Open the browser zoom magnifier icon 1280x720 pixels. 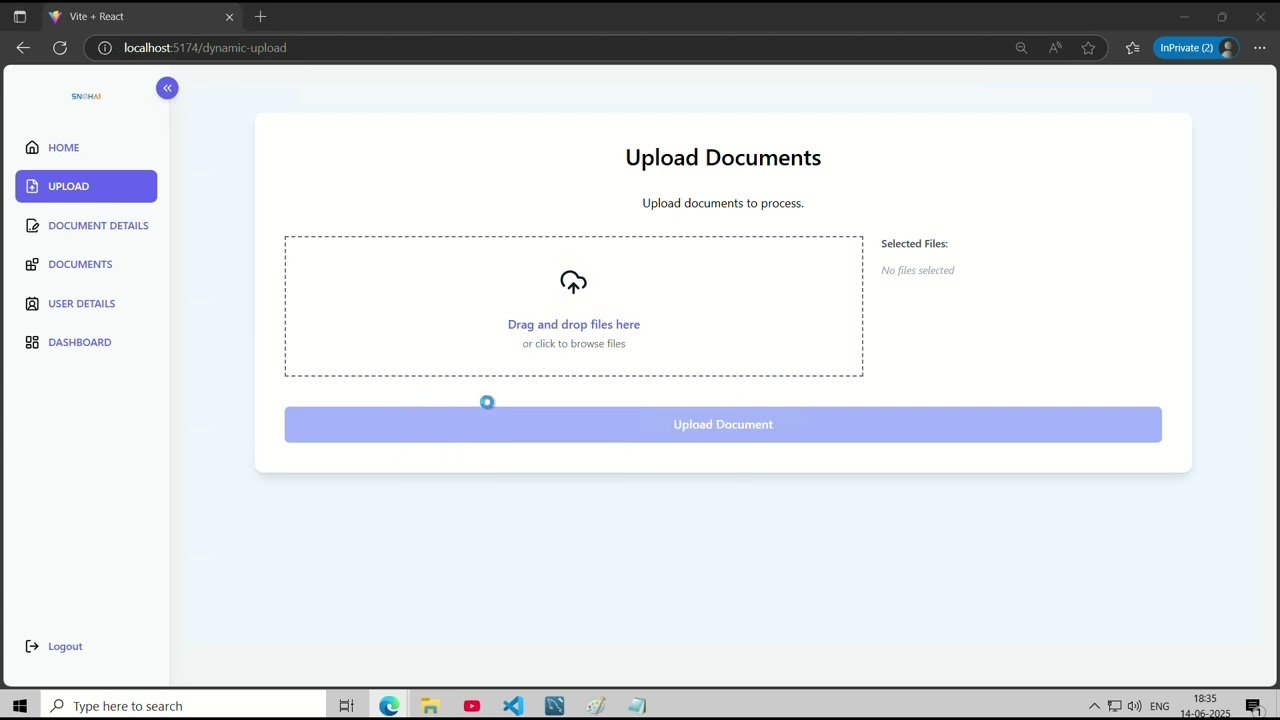click(x=1021, y=47)
